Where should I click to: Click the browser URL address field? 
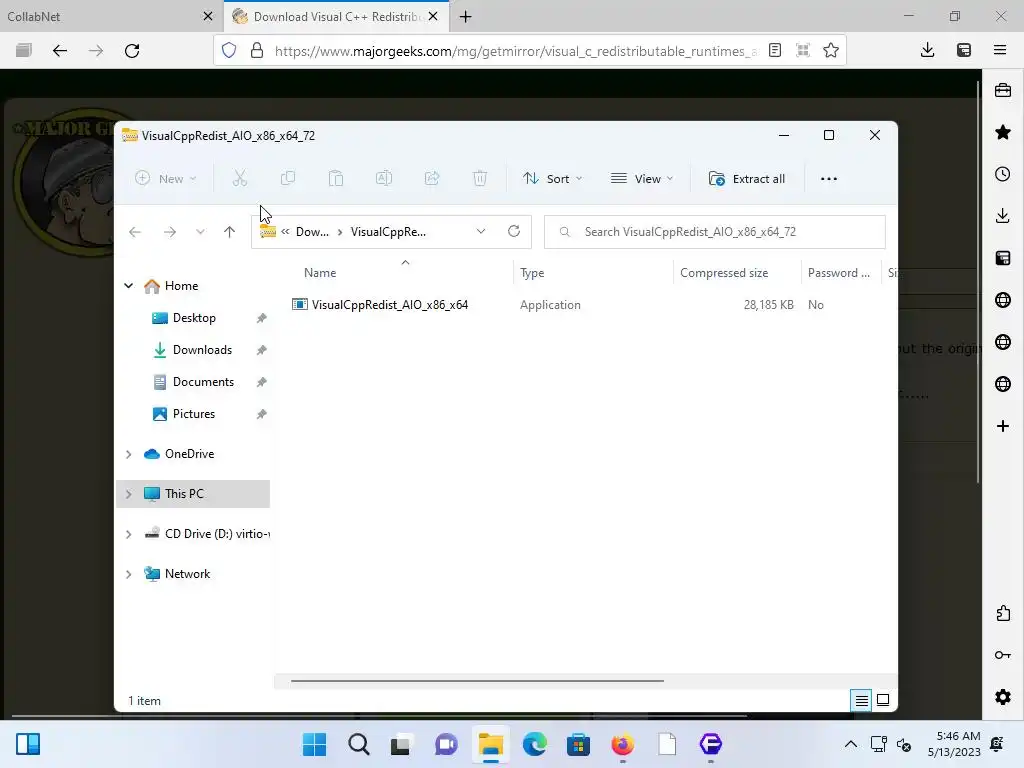[516, 51]
